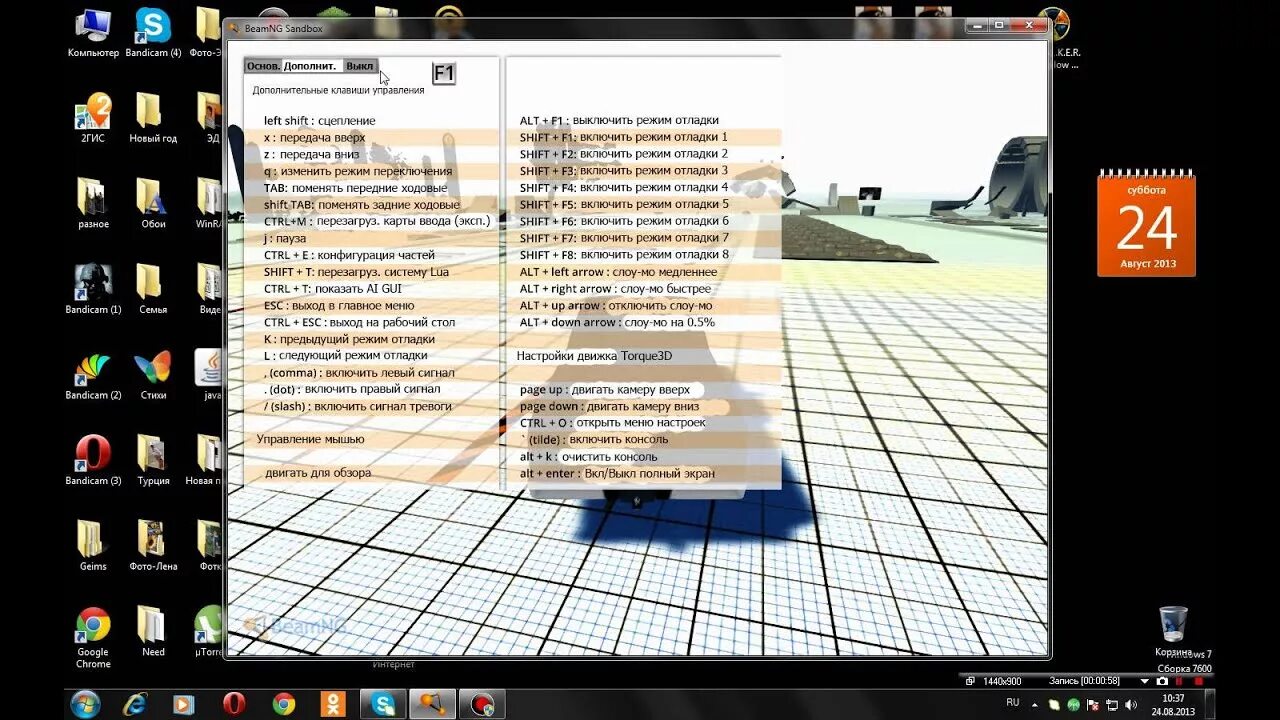This screenshot has height=720, width=1280.
Task: Open Odnoklassniki taskbar icon
Action: [333, 704]
